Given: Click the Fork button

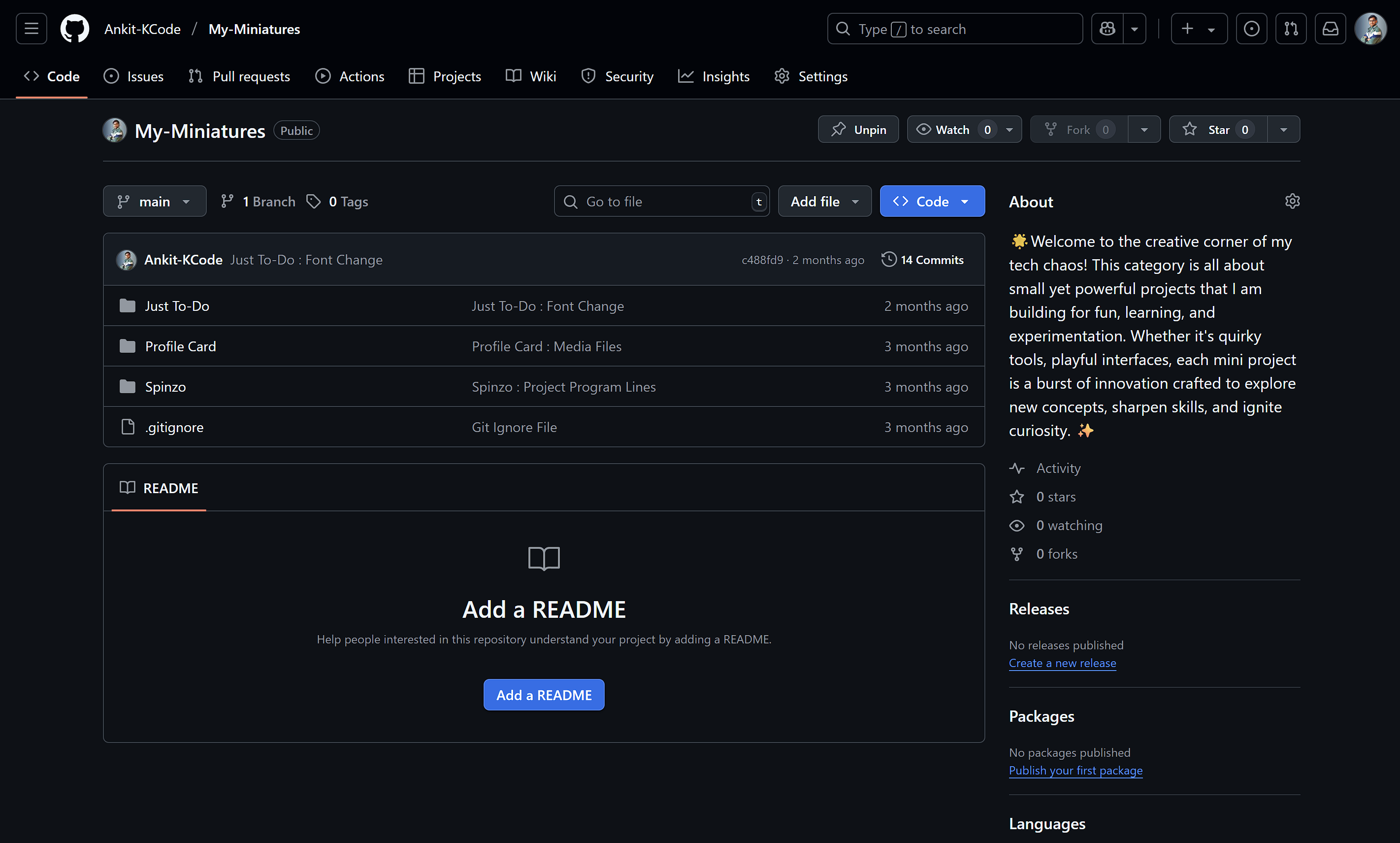Looking at the screenshot, I should [x=1078, y=130].
